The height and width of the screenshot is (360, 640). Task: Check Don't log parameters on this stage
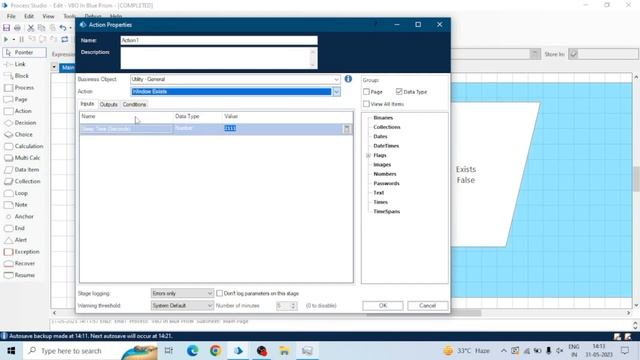click(219, 293)
